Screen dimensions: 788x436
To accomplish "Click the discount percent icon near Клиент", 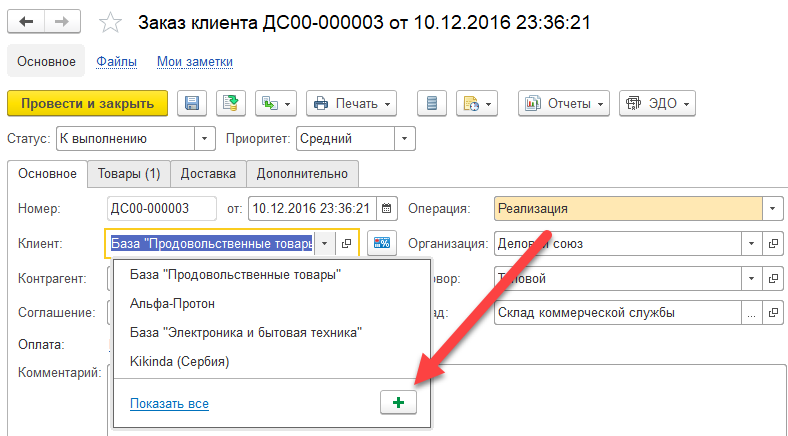I will coord(382,244).
